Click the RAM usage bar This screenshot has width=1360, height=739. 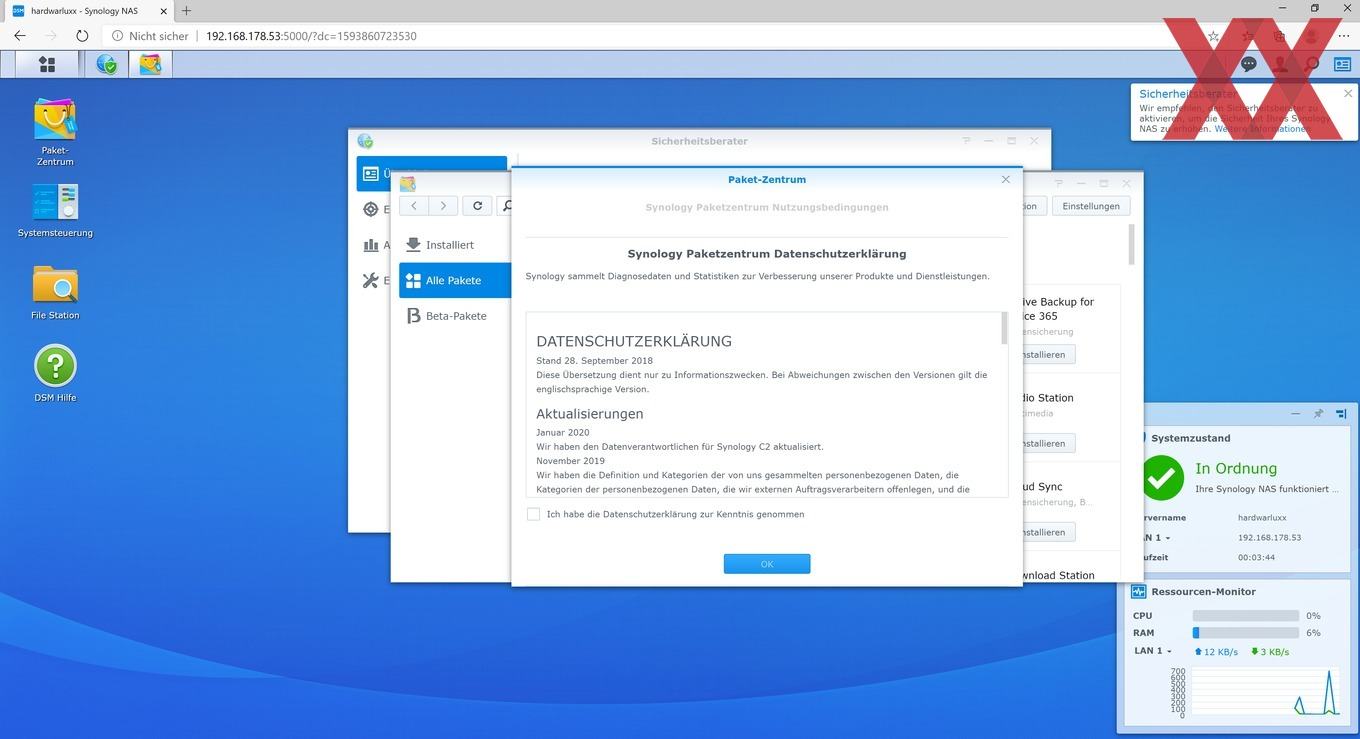click(x=1245, y=633)
